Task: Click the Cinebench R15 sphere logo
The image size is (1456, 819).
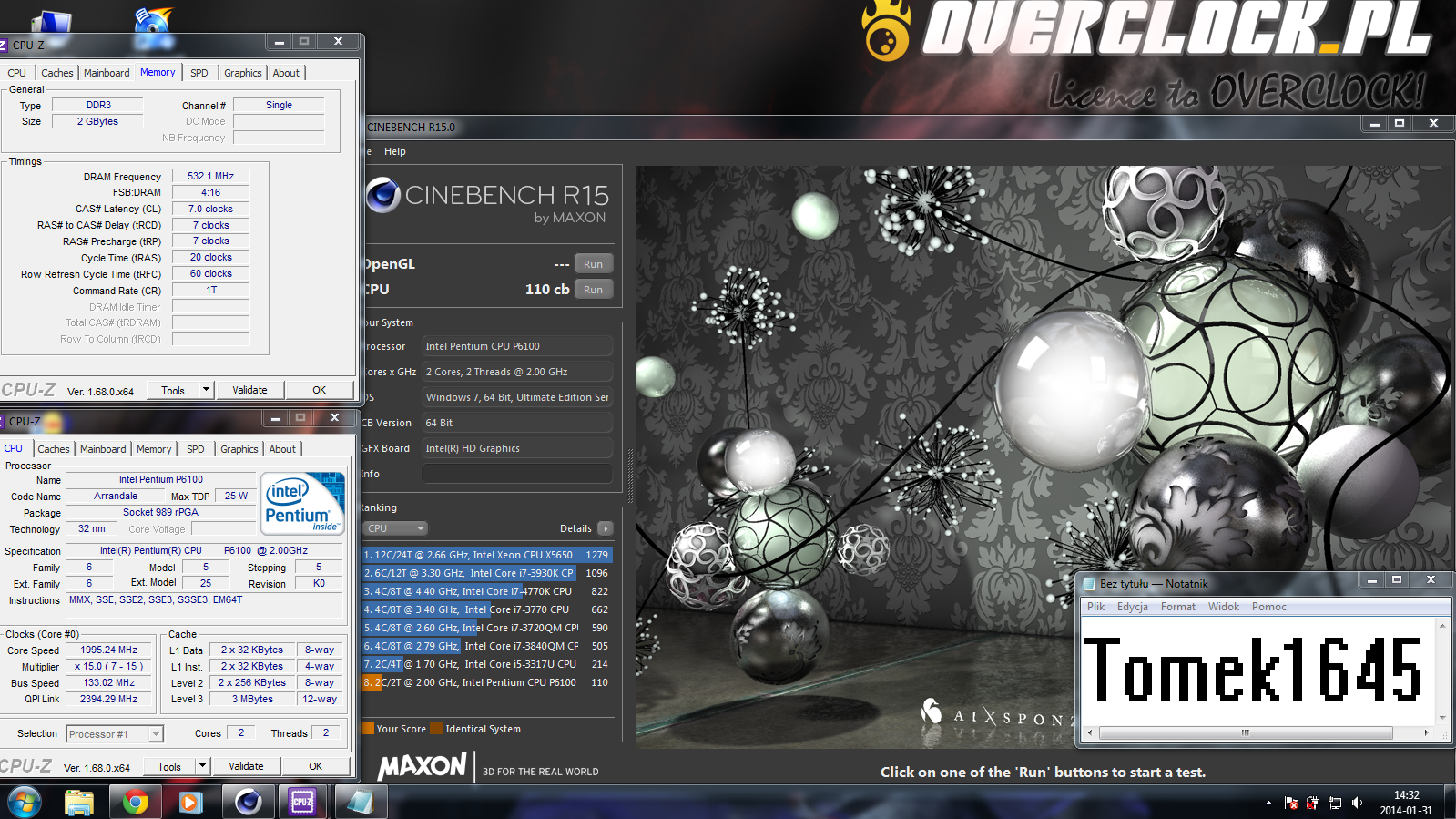Action: (x=382, y=195)
